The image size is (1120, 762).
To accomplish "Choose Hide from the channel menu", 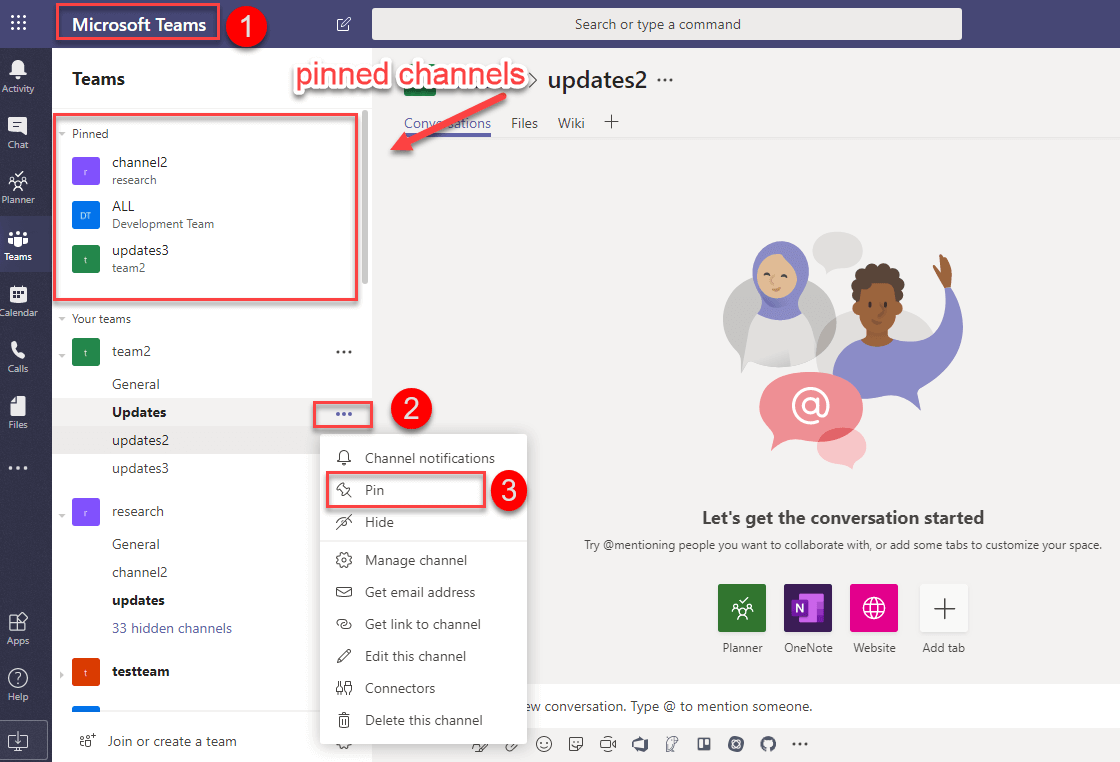I will click(379, 522).
